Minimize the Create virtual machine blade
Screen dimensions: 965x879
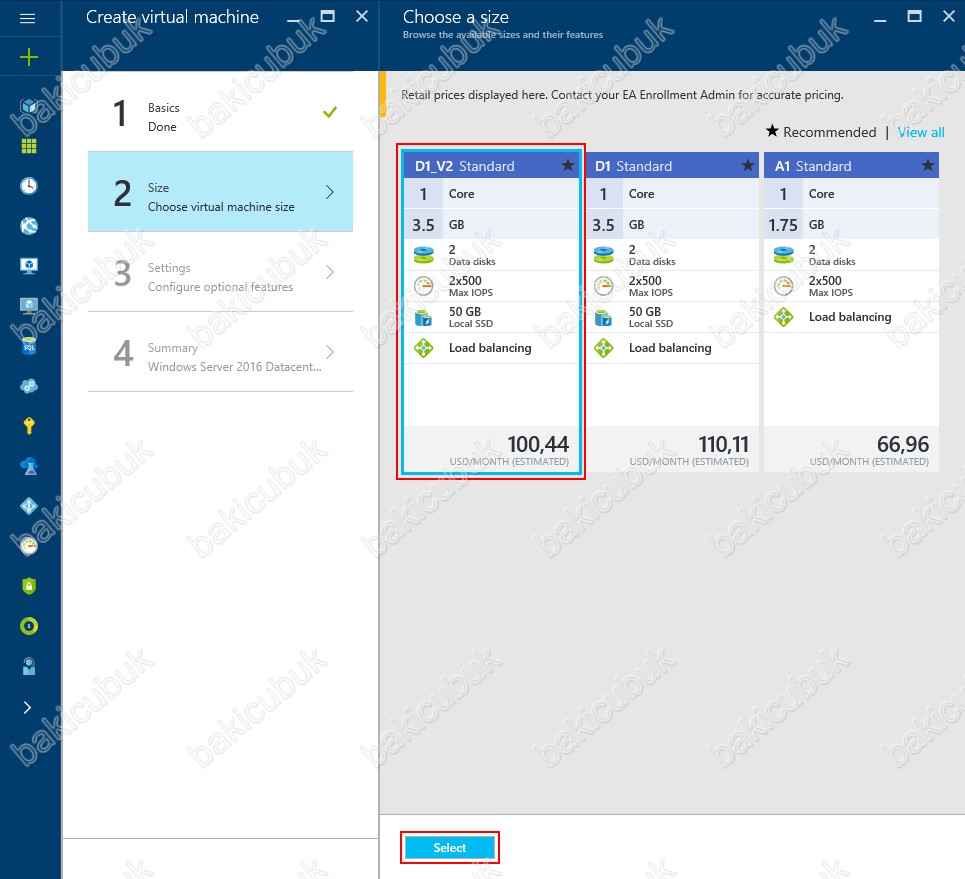click(x=294, y=20)
